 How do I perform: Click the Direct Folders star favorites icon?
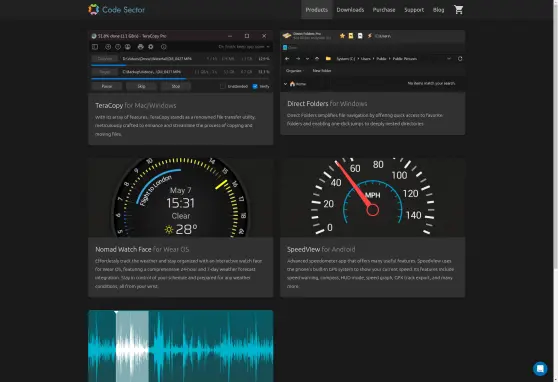pos(342,36)
